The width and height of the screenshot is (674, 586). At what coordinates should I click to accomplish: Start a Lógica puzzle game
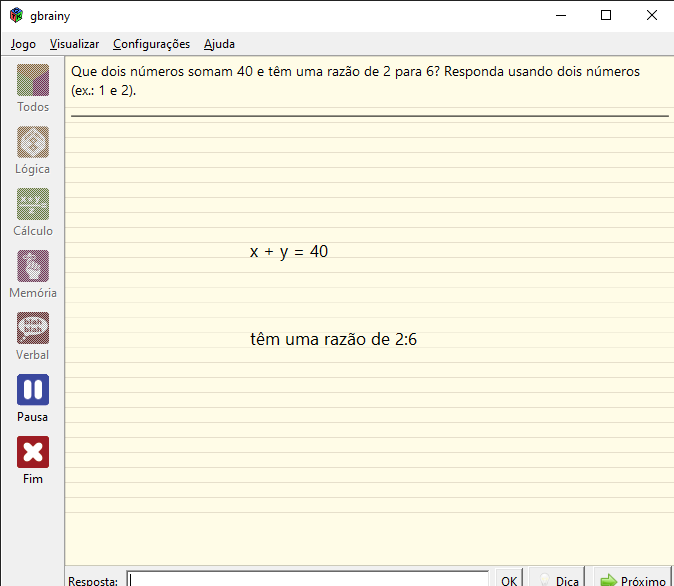point(33,142)
